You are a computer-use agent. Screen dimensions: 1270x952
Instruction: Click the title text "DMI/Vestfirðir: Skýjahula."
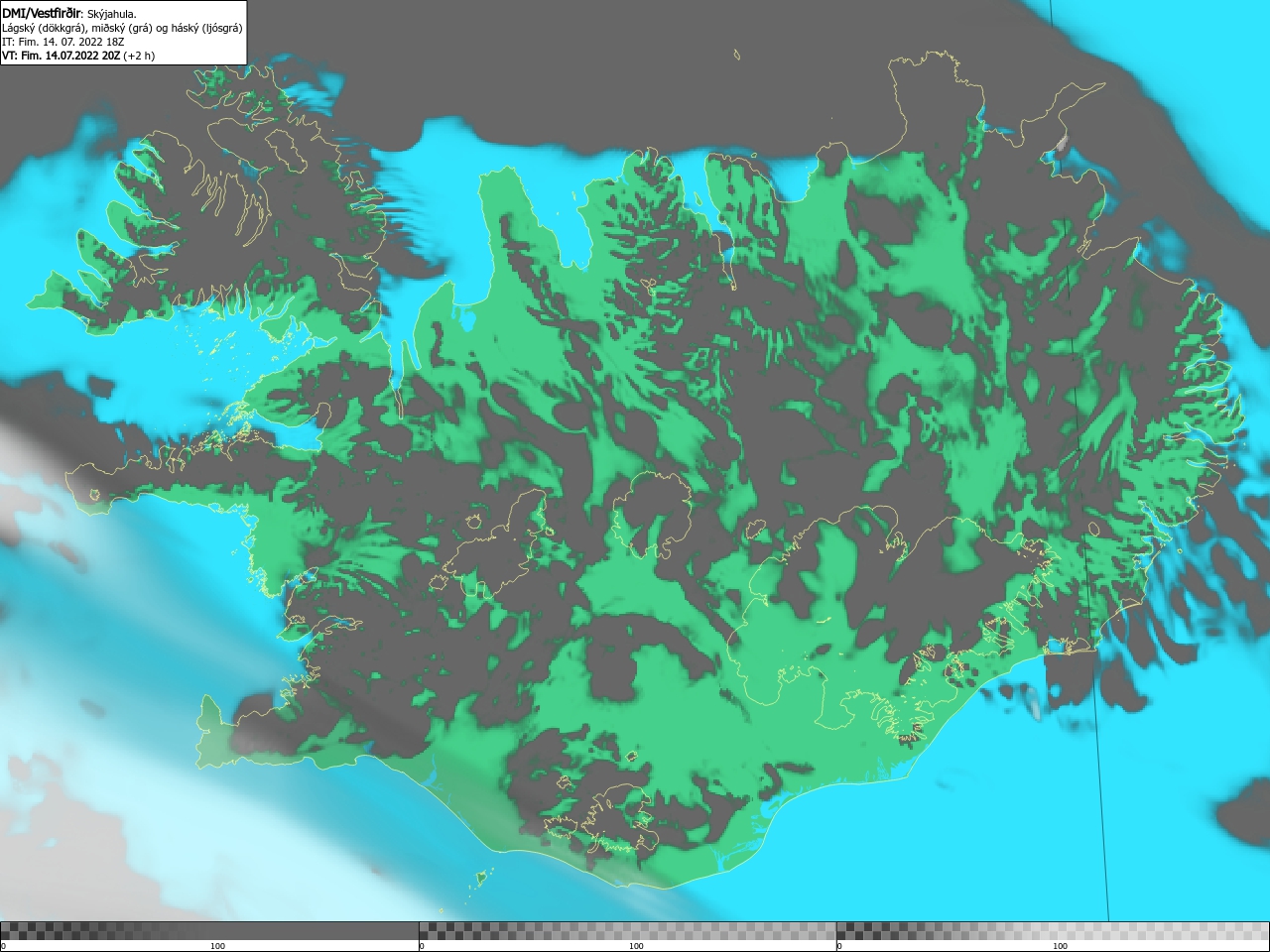click(69, 13)
